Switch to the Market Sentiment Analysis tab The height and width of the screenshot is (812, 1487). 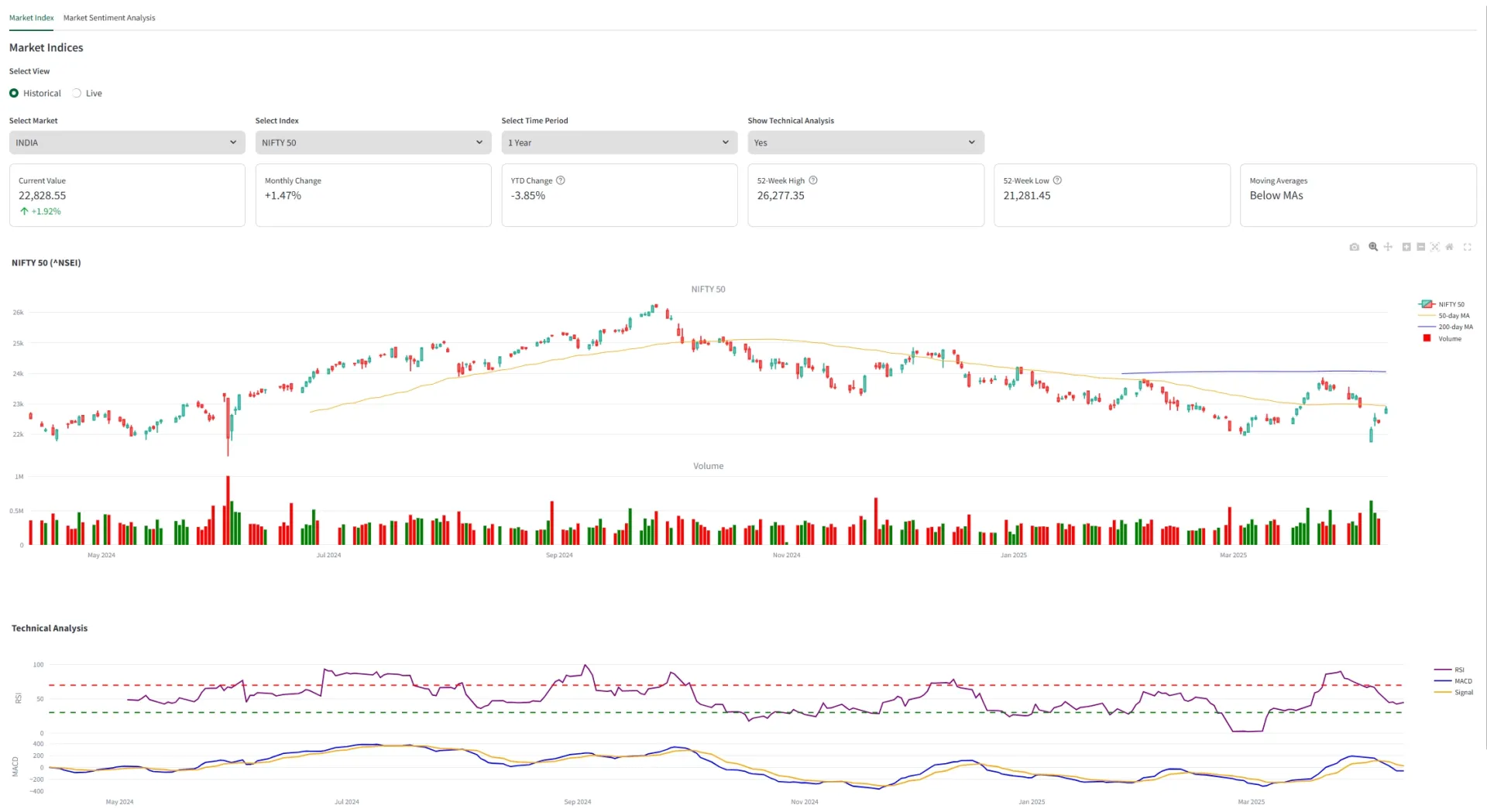point(109,18)
